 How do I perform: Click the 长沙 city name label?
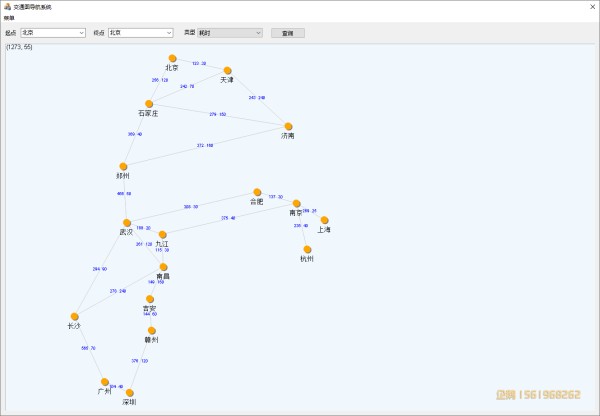[x=74, y=326]
